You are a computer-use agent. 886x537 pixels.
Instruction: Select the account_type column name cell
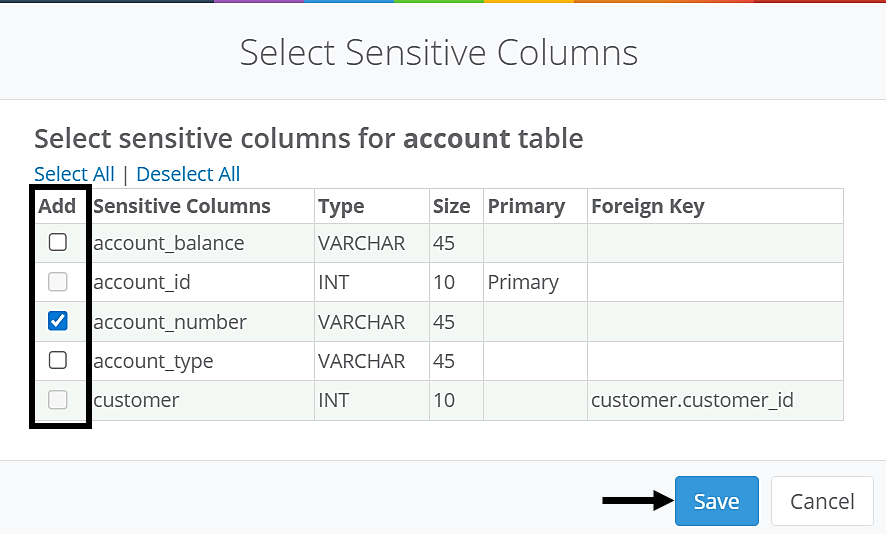153,361
